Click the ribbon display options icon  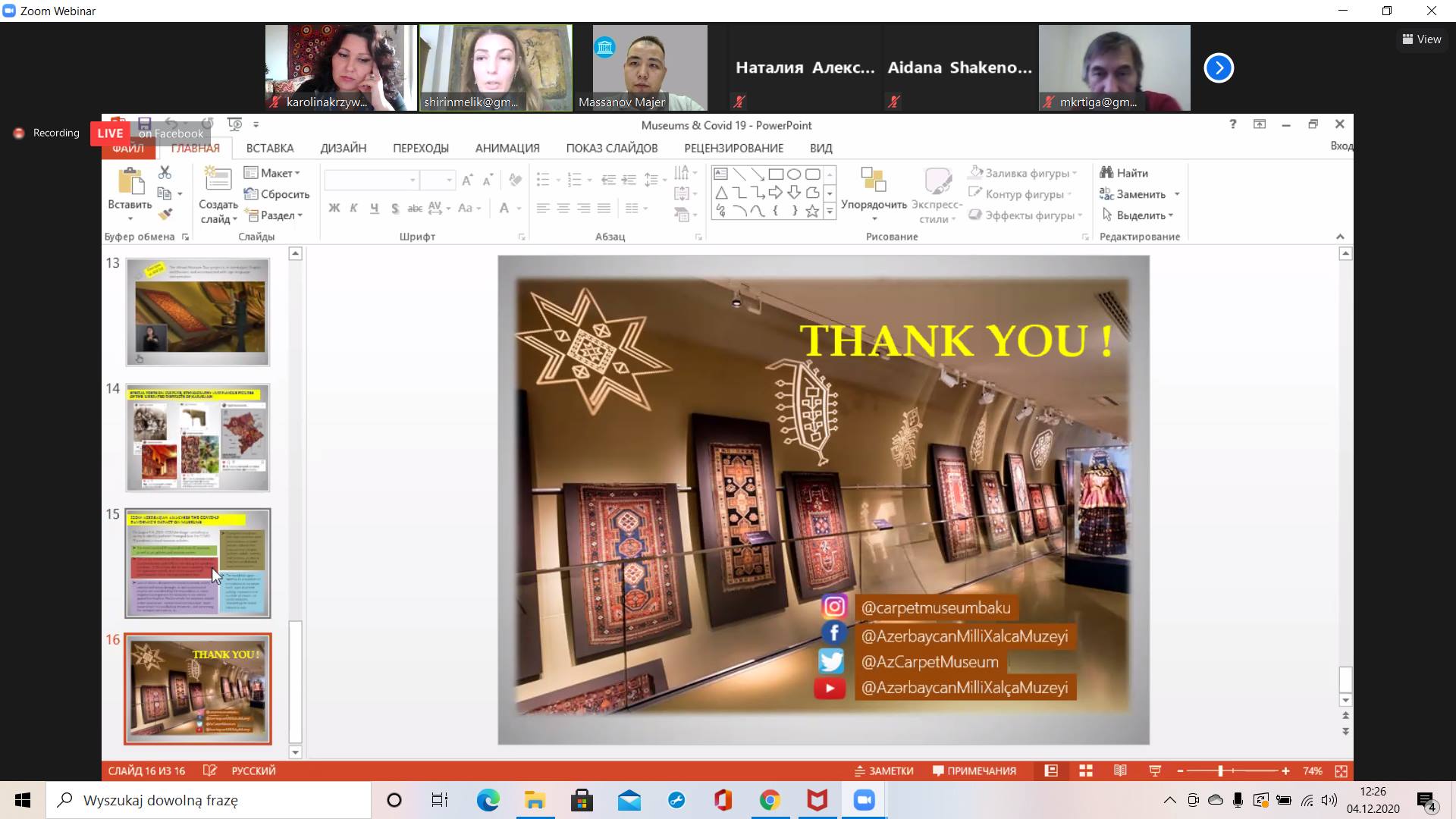pos(1260,124)
